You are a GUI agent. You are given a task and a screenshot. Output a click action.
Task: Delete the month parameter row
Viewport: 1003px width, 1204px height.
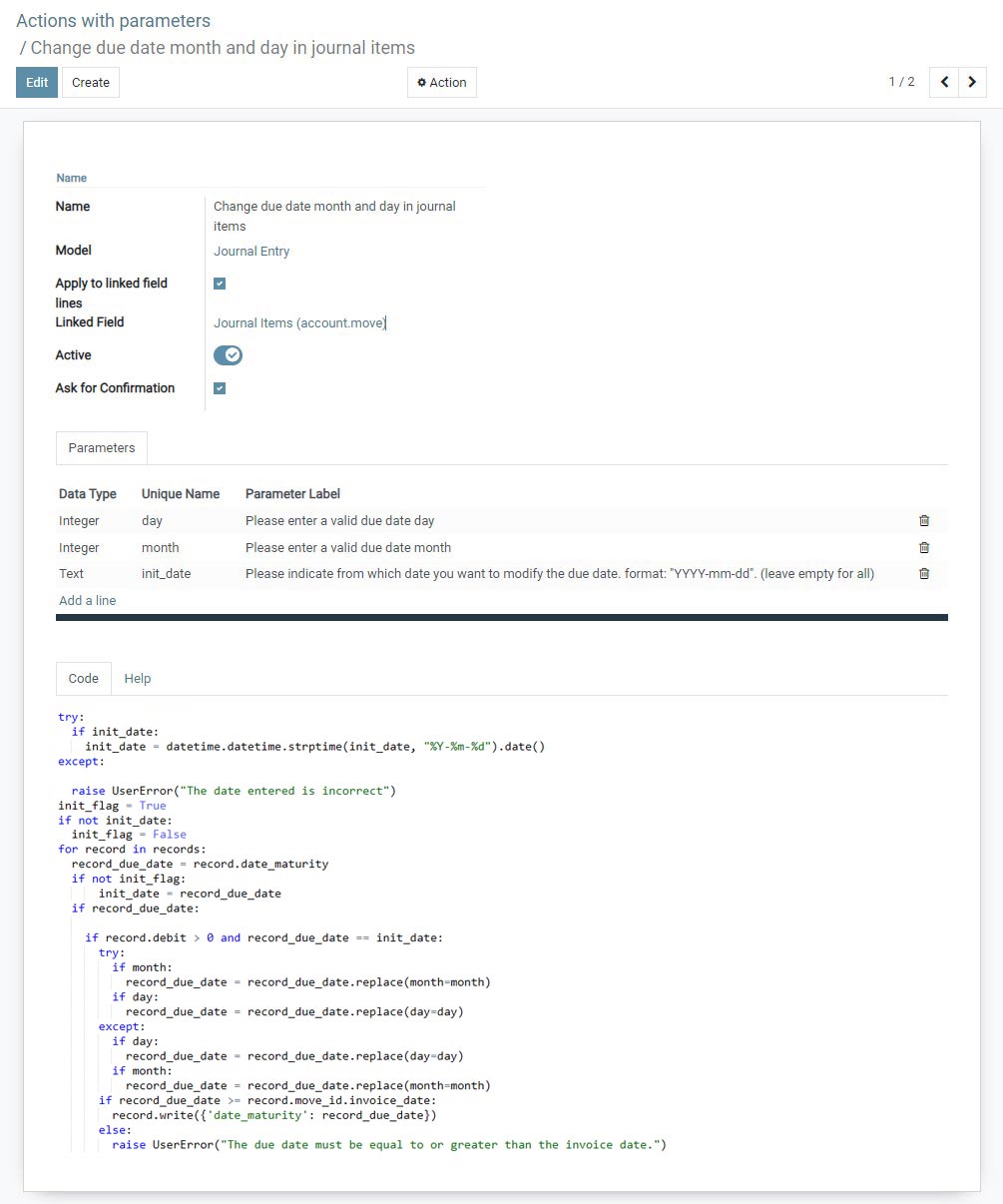coord(923,548)
